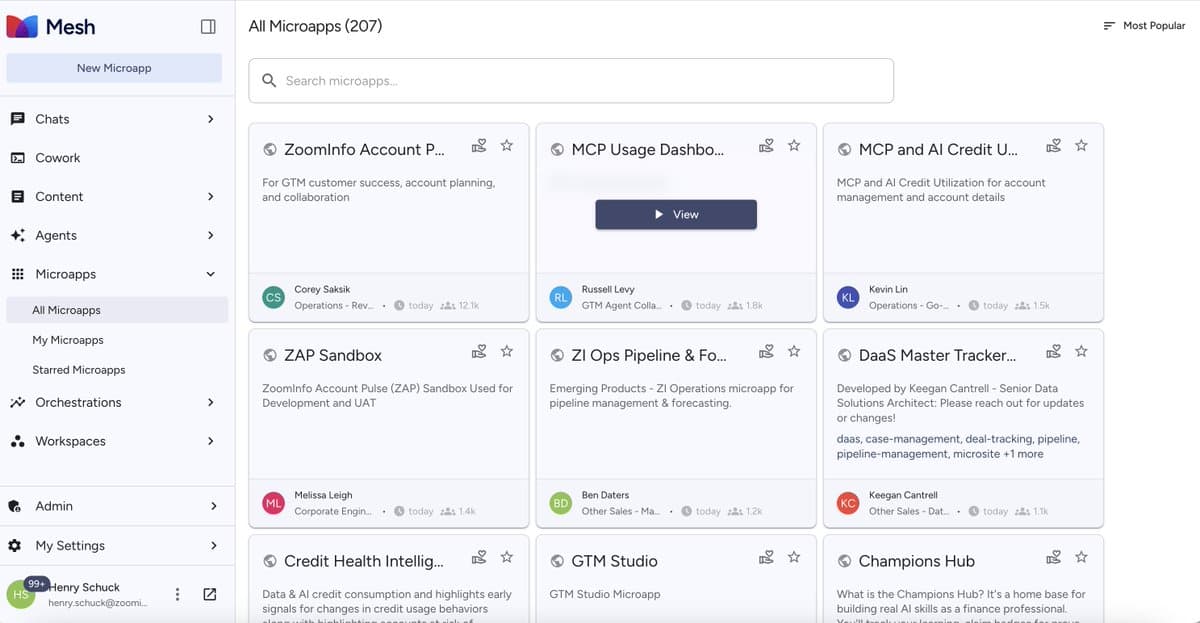Star the MCP and AI Credit U... microapp
Image resolution: width=1200 pixels, height=623 pixels.
[x=1081, y=146]
